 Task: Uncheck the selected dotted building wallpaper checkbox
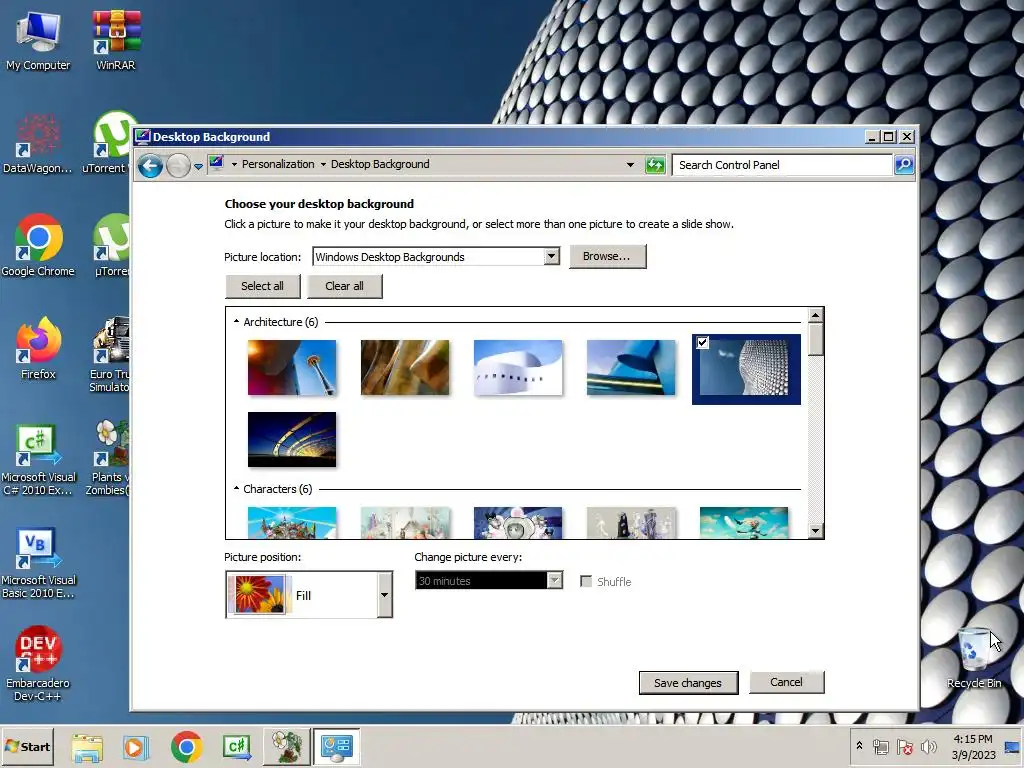[x=703, y=342]
